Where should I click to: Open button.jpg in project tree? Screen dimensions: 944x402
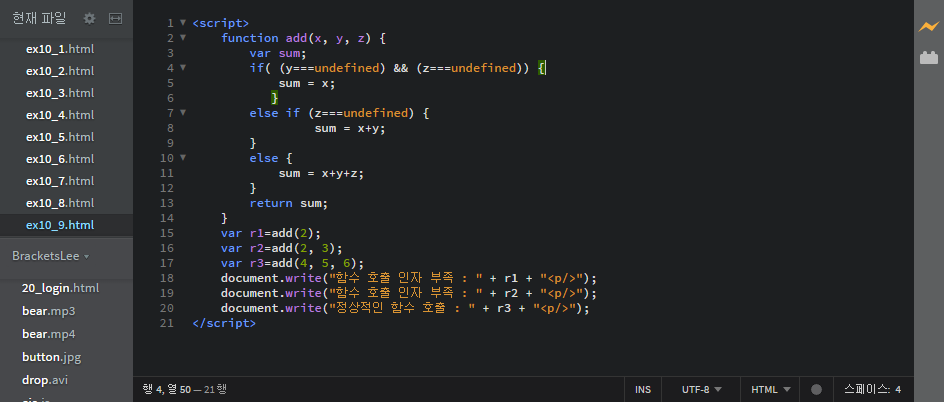coord(52,357)
